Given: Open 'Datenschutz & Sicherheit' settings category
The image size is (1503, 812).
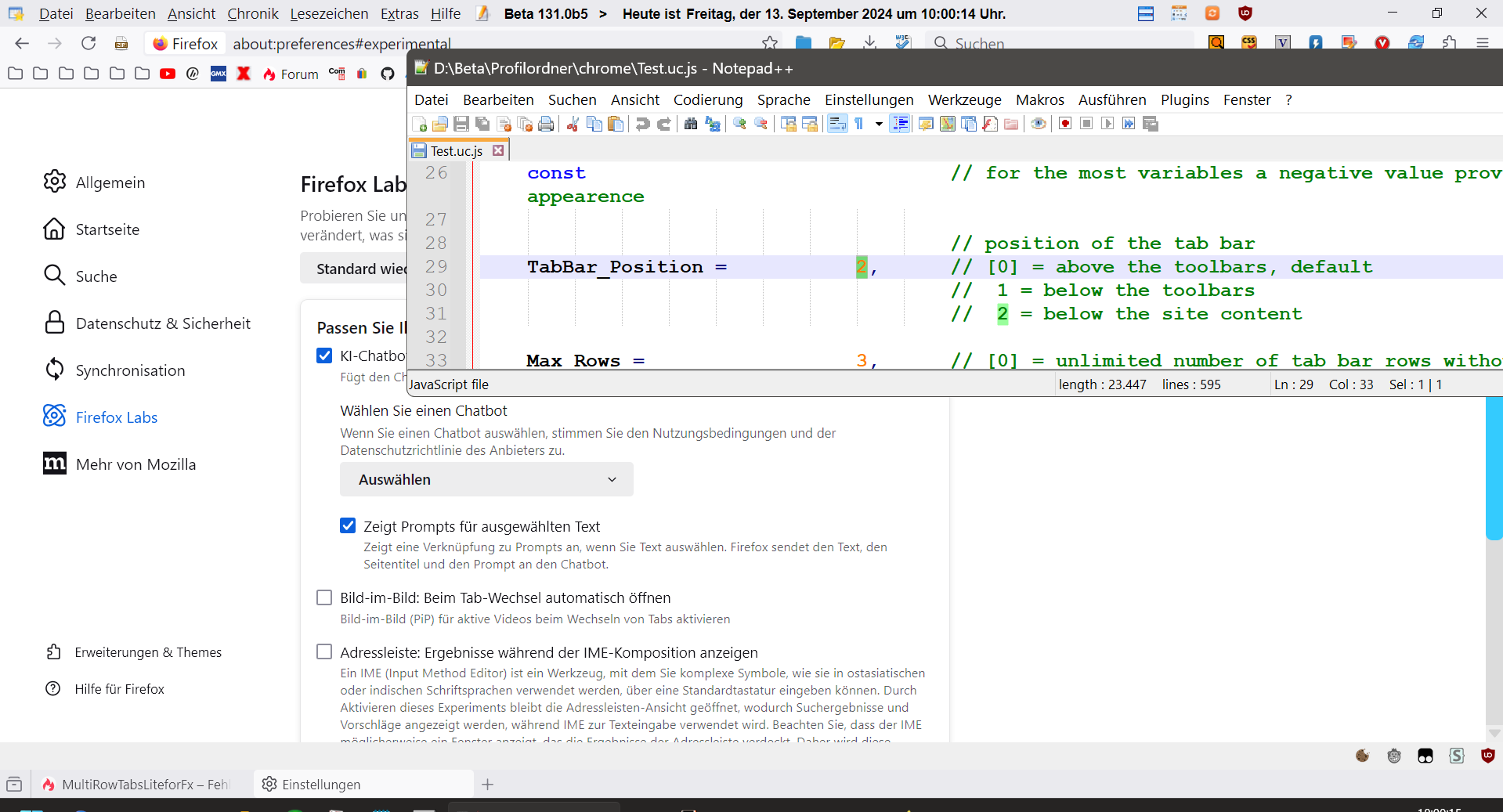Looking at the screenshot, I should (162, 323).
